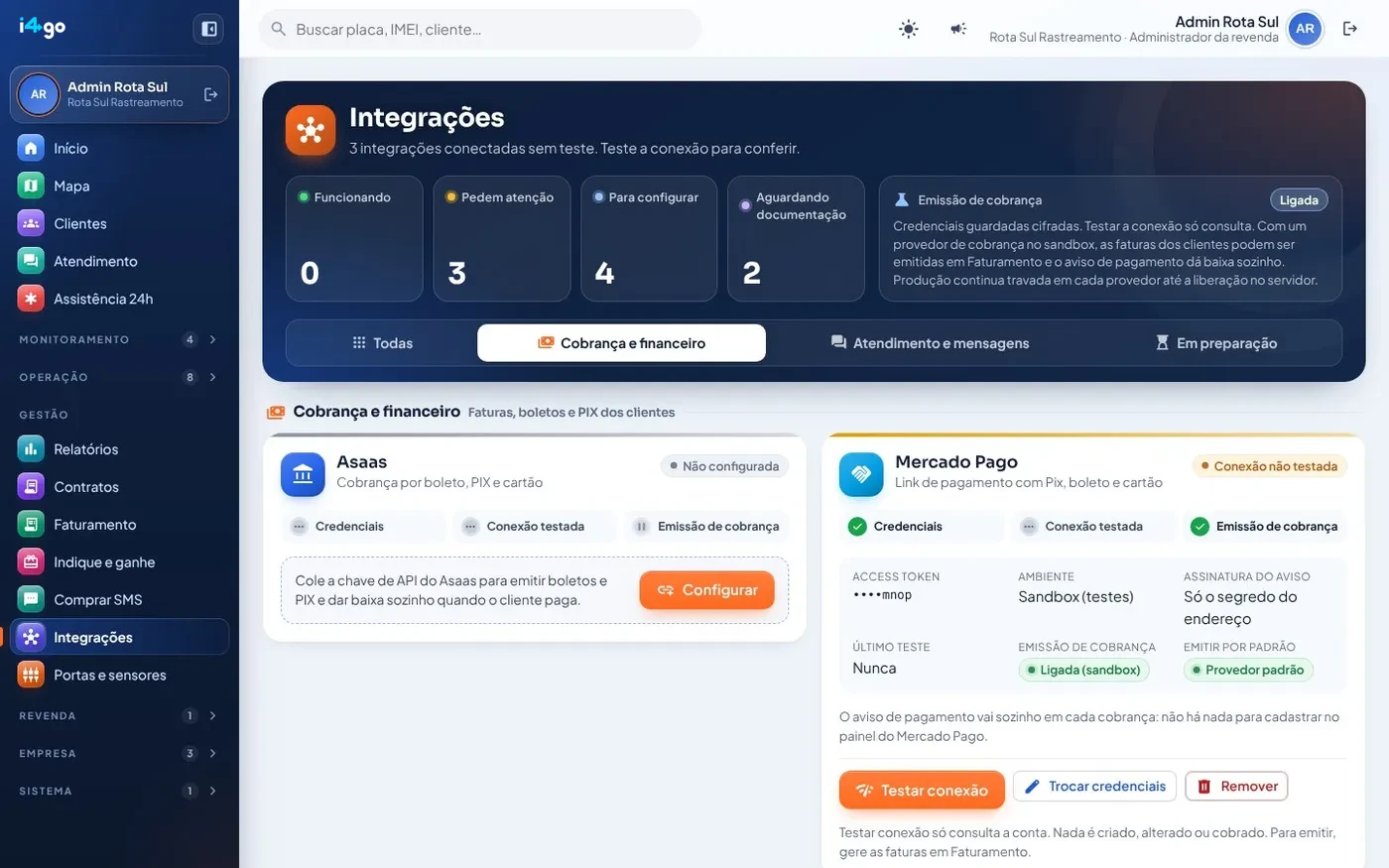Switch to Atendimento e mensagens tab
Viewport: 1389px width, 868px height.
pyautogui.click(x=930, y=343)
